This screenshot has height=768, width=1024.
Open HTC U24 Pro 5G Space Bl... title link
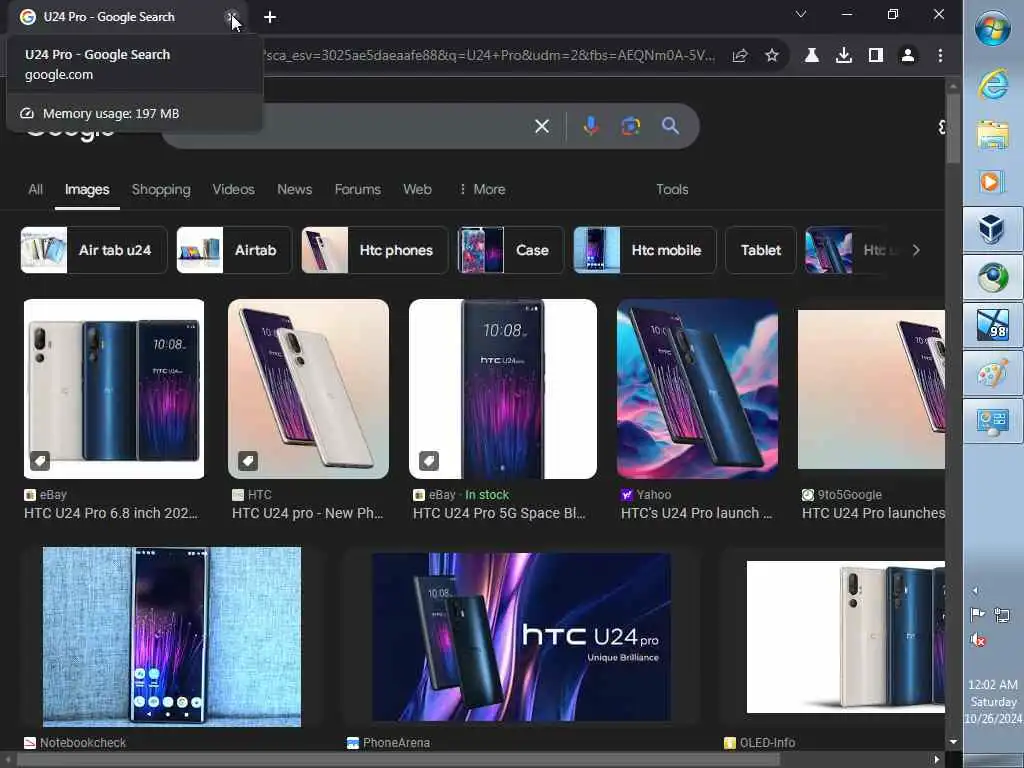tap(500, 513)
